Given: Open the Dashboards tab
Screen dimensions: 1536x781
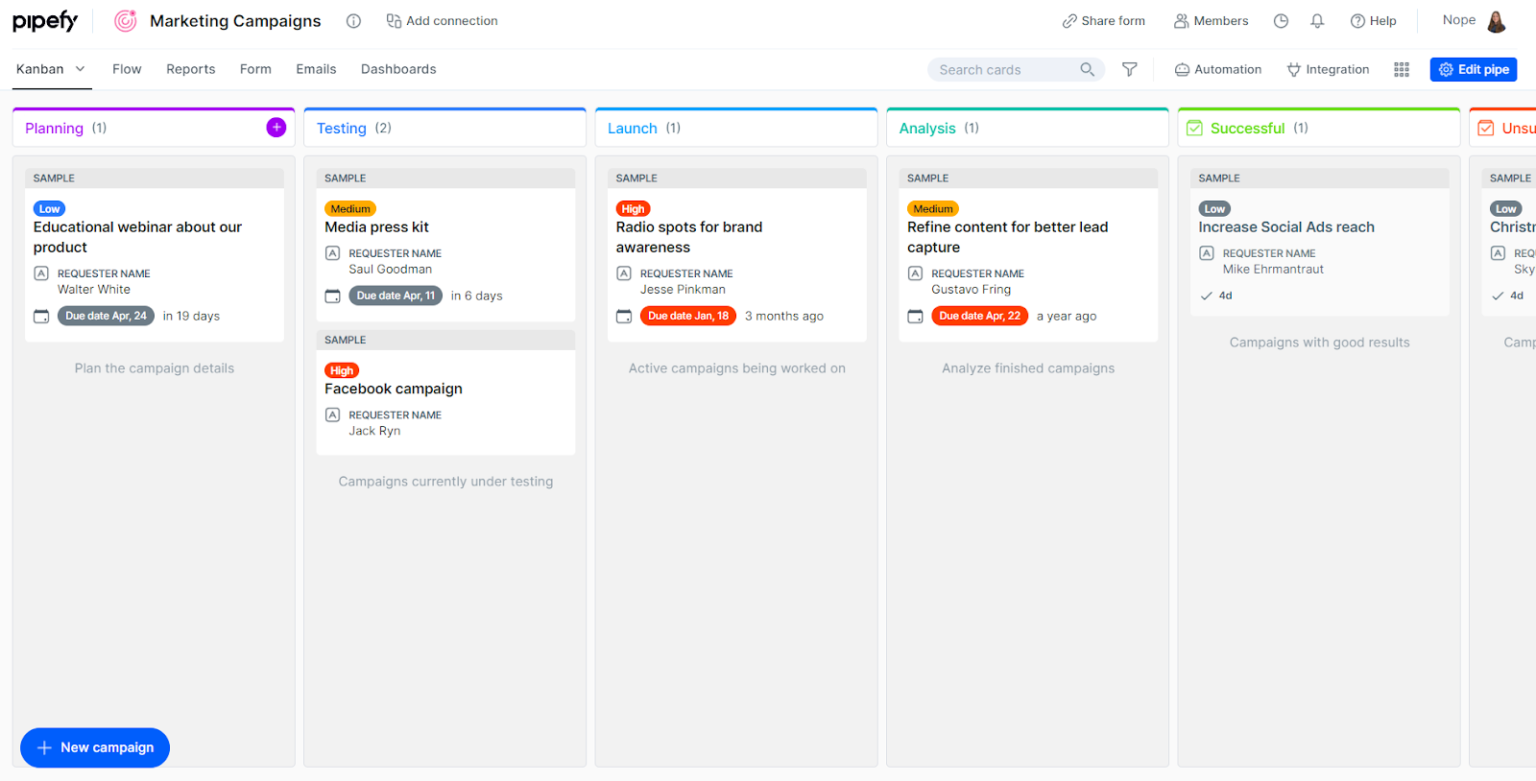Looking at the screenshot, I should (x=398, y=69).
